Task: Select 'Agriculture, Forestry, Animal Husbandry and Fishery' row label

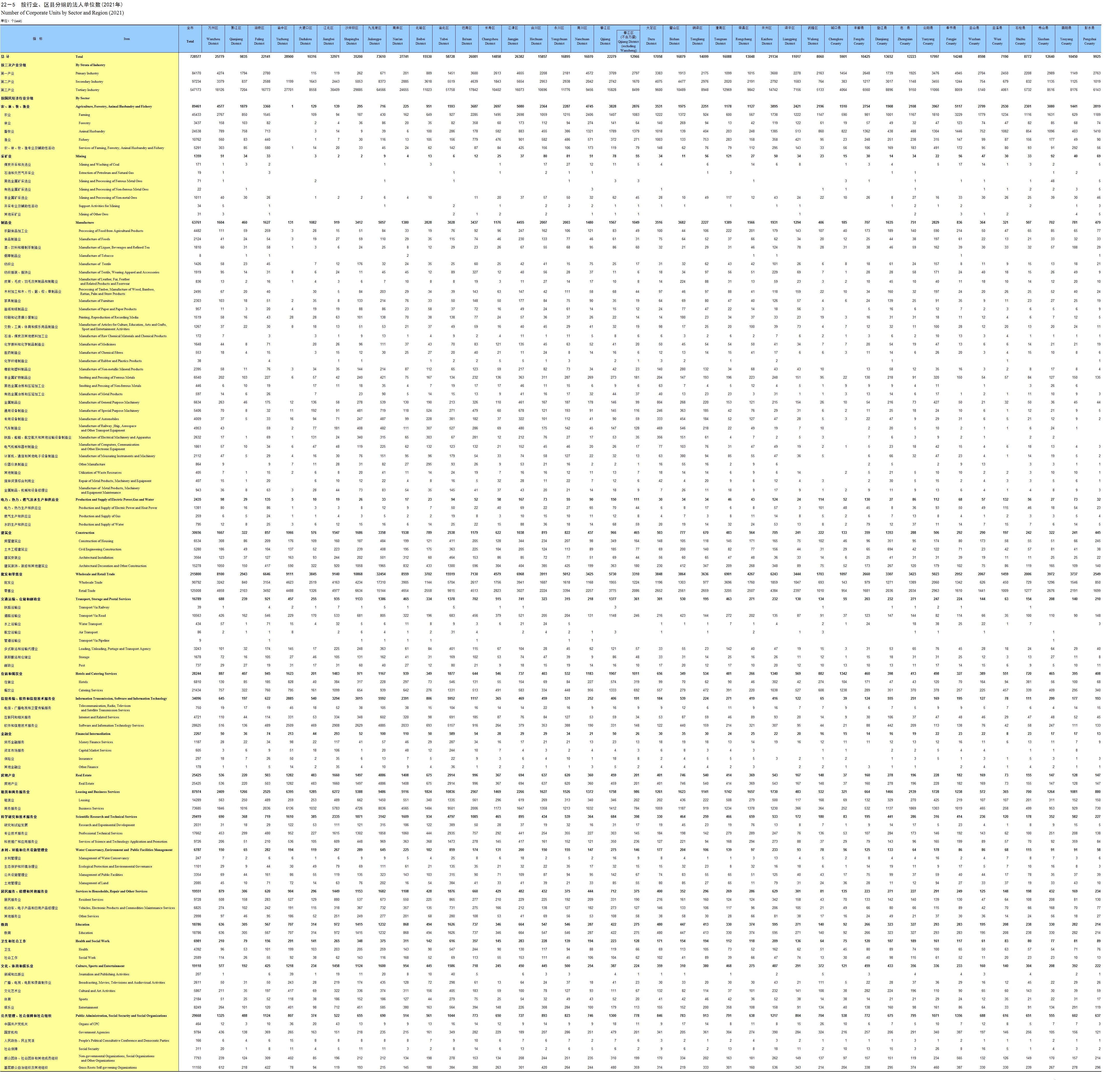Action: 114,106
